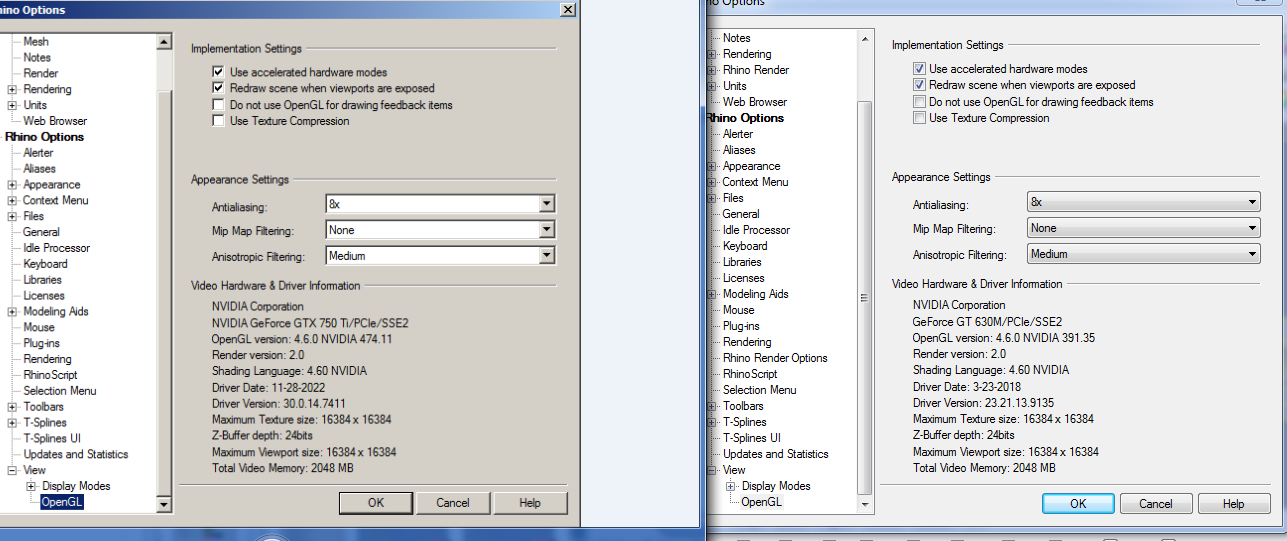Viewport: 1287px width, 541px height.
Task: Uncheck accelerated hardware modes in GTX 750 Ti window
Action: [x=218, y=73]
